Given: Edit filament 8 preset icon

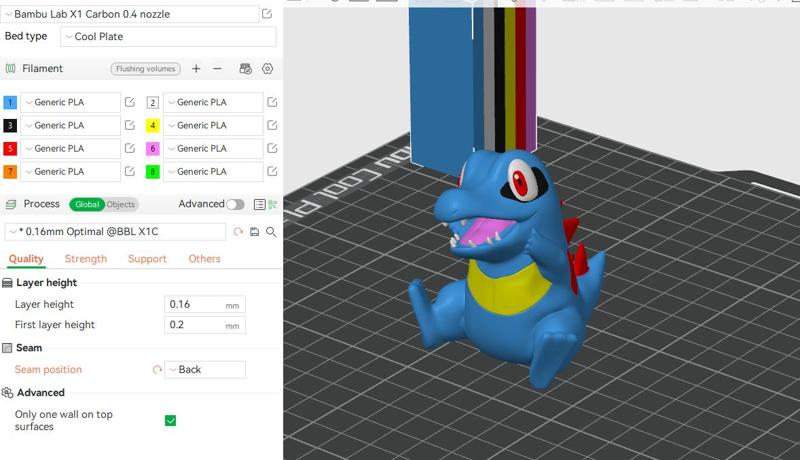Looking at the screenshot, I should coord(272,171).
